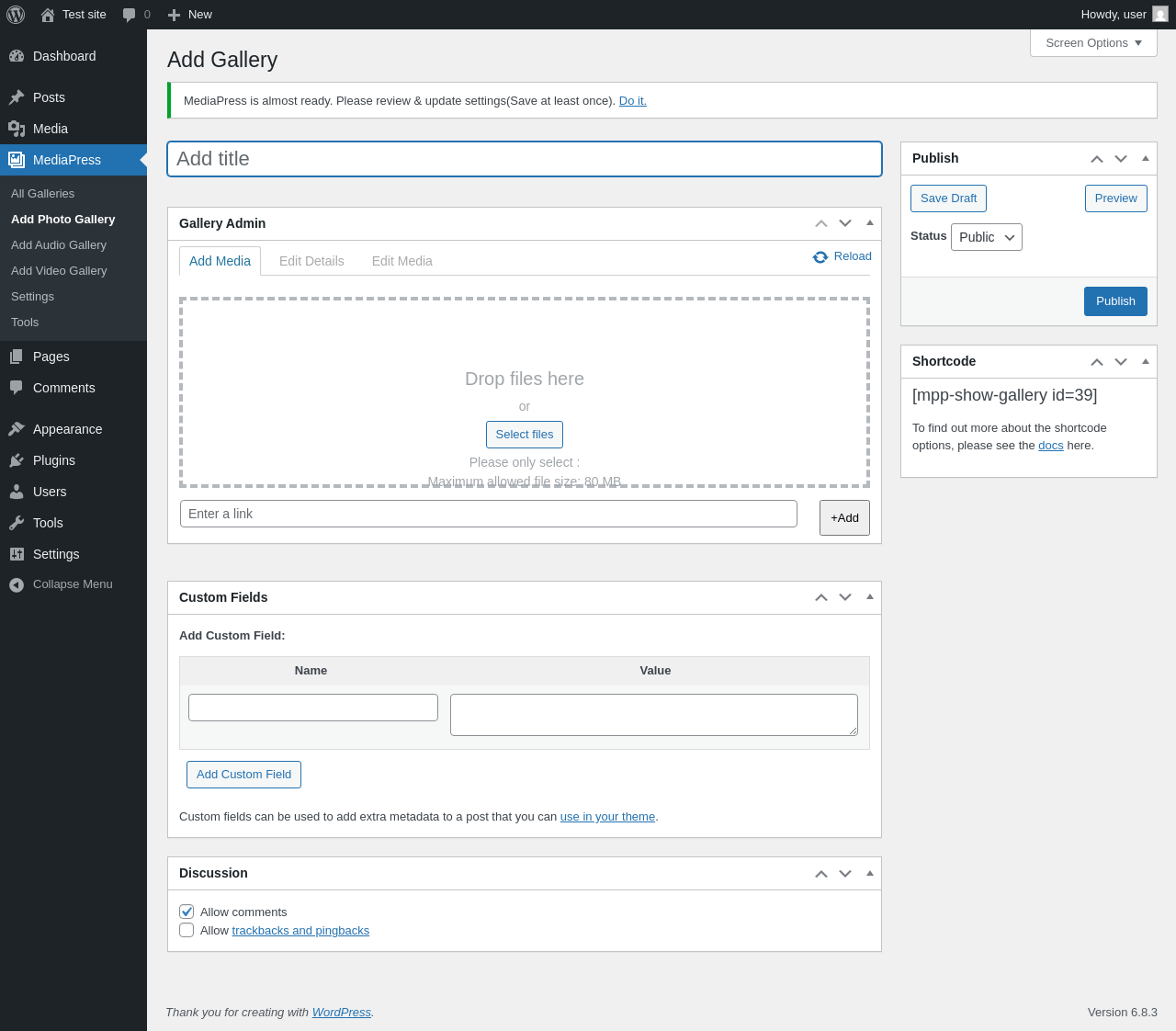The height and width of the screenshot is (1031, 1176).
Task: Open Plugins via its plug icon
Action: click(17, 460)
